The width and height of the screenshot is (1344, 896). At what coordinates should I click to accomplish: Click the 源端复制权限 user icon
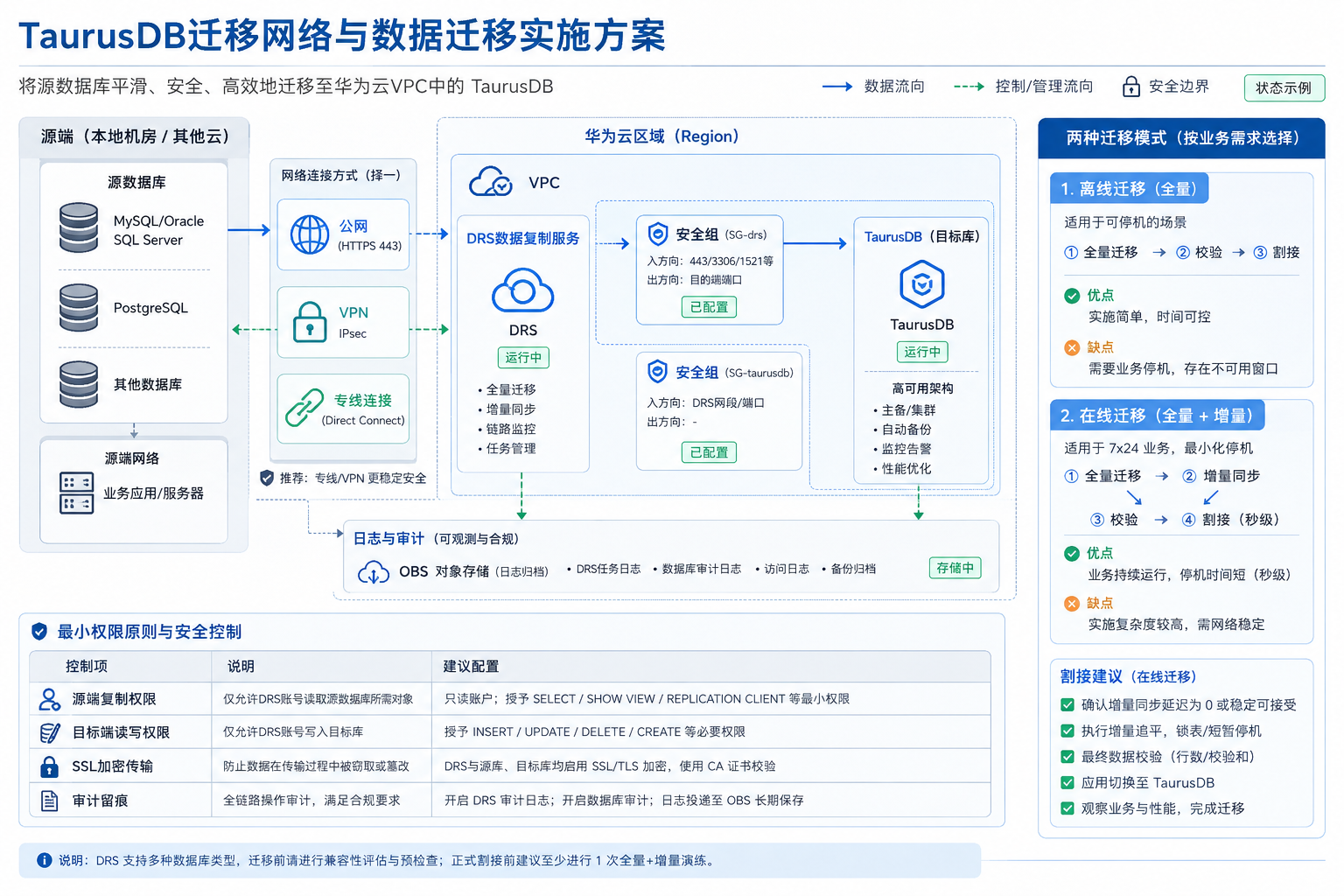click(x=50, y=699)
